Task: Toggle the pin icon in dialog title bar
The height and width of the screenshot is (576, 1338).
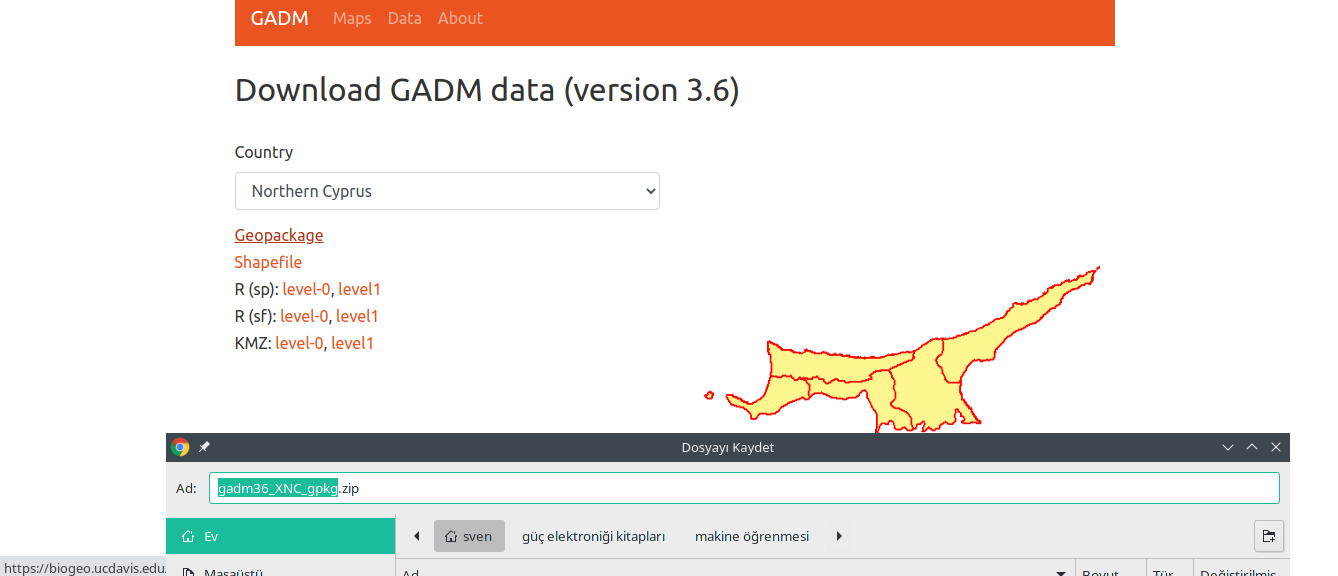Action: (x=204, y=447)
